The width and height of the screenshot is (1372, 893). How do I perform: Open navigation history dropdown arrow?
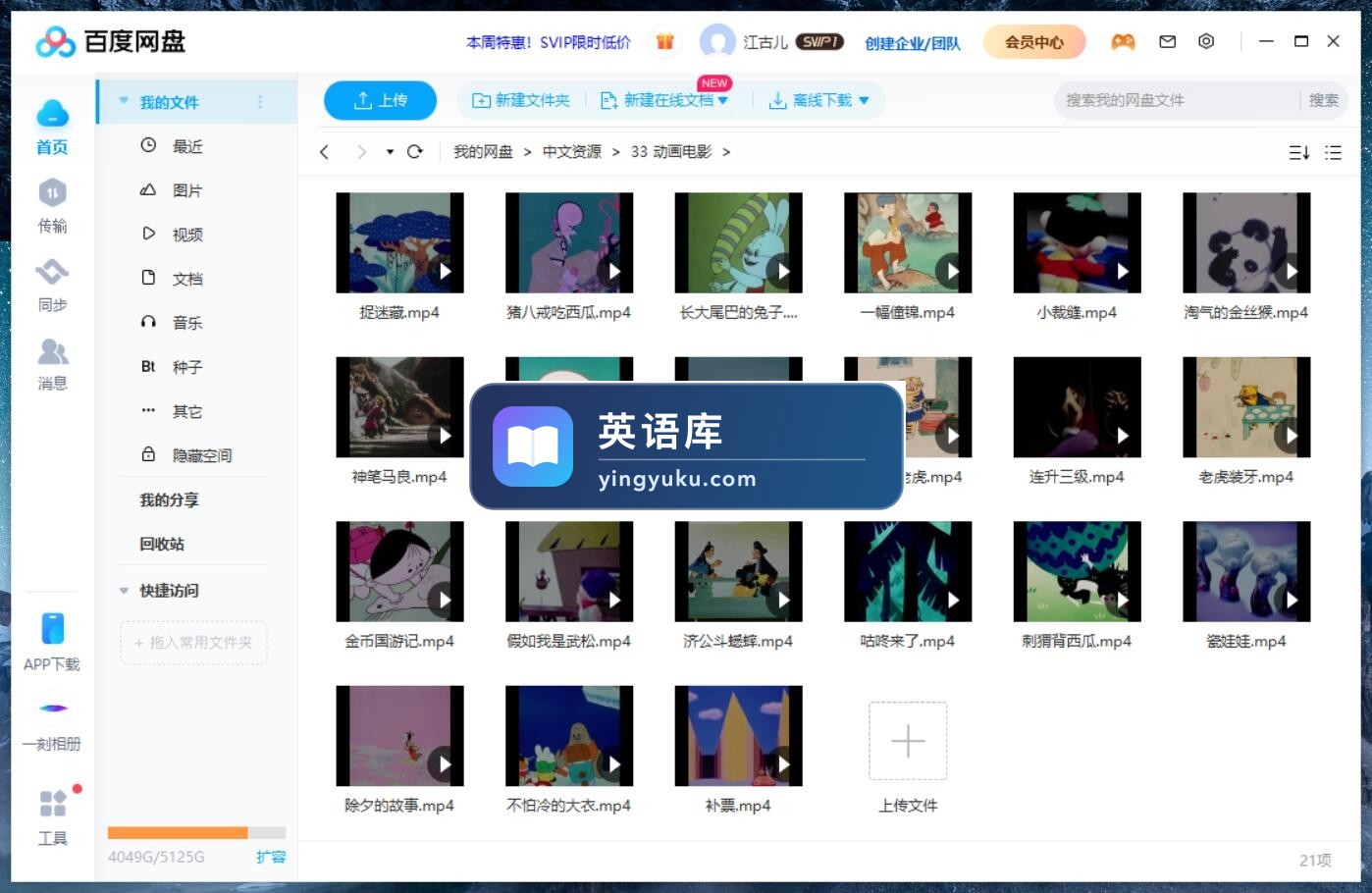click(390, 152)
